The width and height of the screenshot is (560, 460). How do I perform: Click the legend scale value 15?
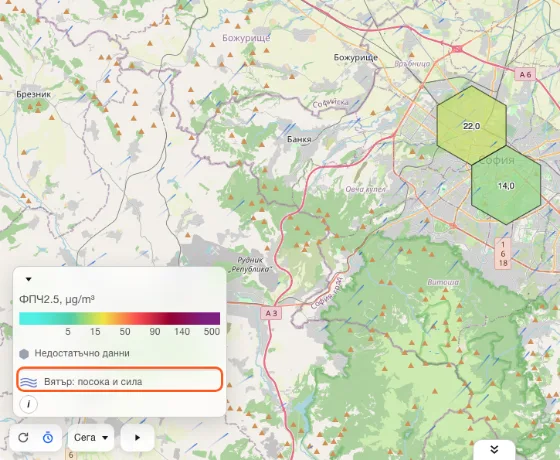click(95, 332)
